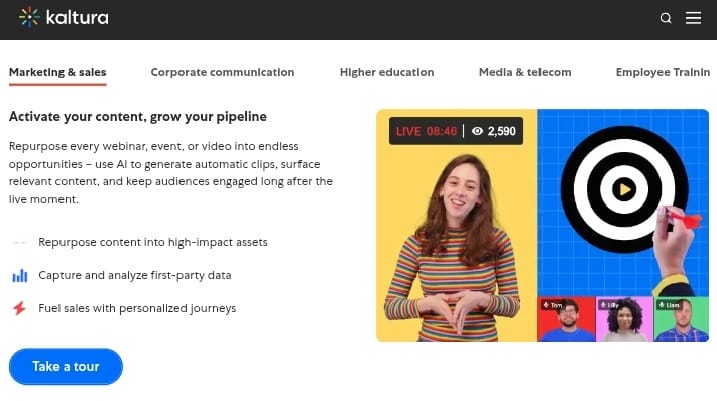The width and height of the screenshot is (717, 401).
Task: Switch to Corporate communication tab
Action: click(222, 72)
